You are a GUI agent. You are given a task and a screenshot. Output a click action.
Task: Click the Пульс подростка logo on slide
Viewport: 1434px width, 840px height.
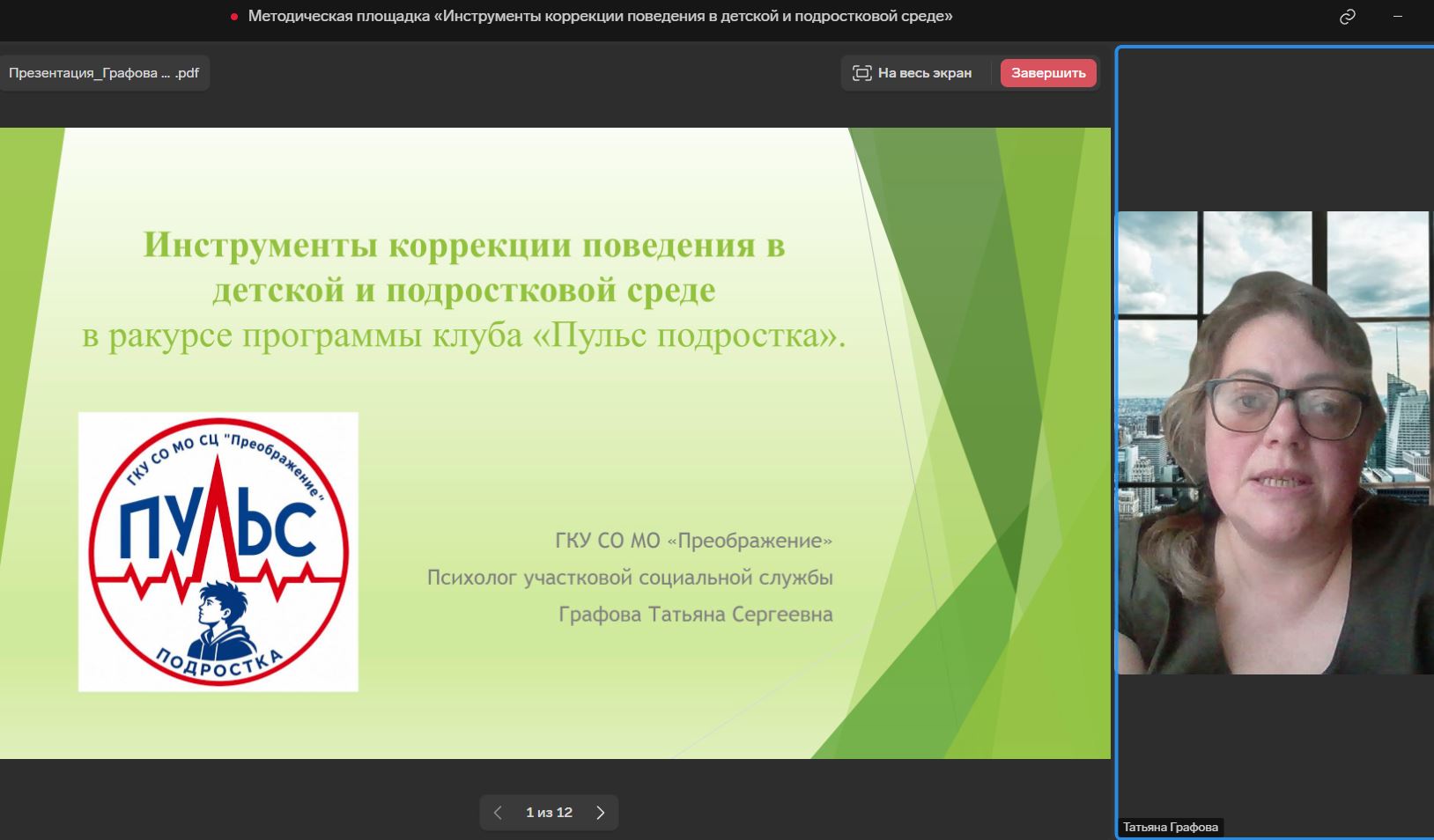218,552
